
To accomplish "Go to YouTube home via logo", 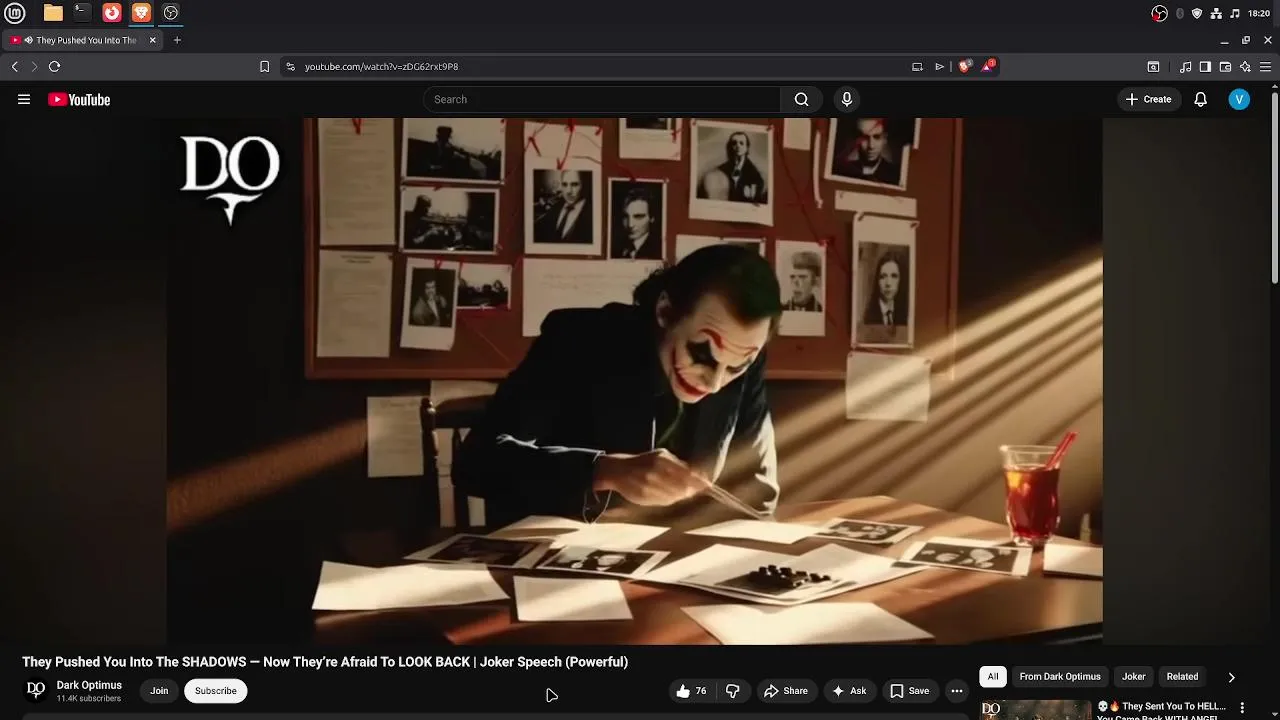I will (79, 99).
